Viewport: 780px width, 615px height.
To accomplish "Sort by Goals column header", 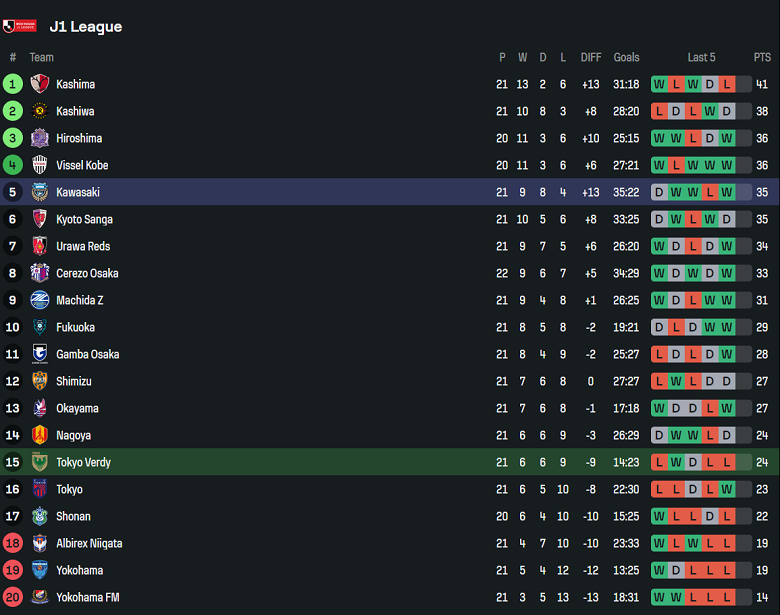I will click(x=626, y=57).
